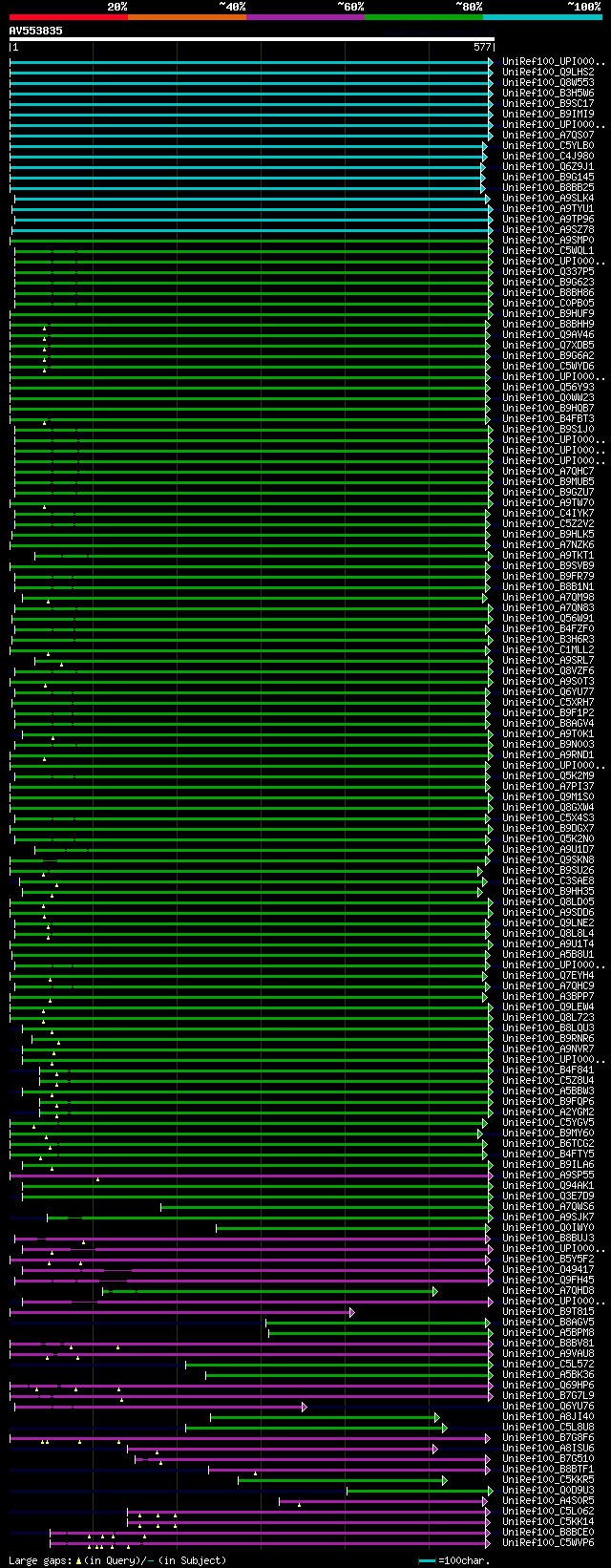Open hit UniRef100_B9SC17
Screen dimensions: 611x1568
click(548, 103)
